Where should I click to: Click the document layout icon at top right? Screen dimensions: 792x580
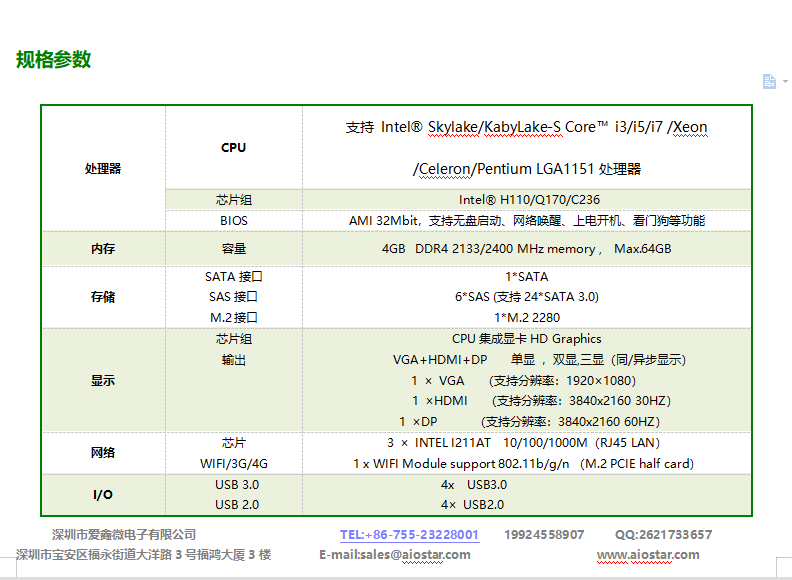[768, 81]
